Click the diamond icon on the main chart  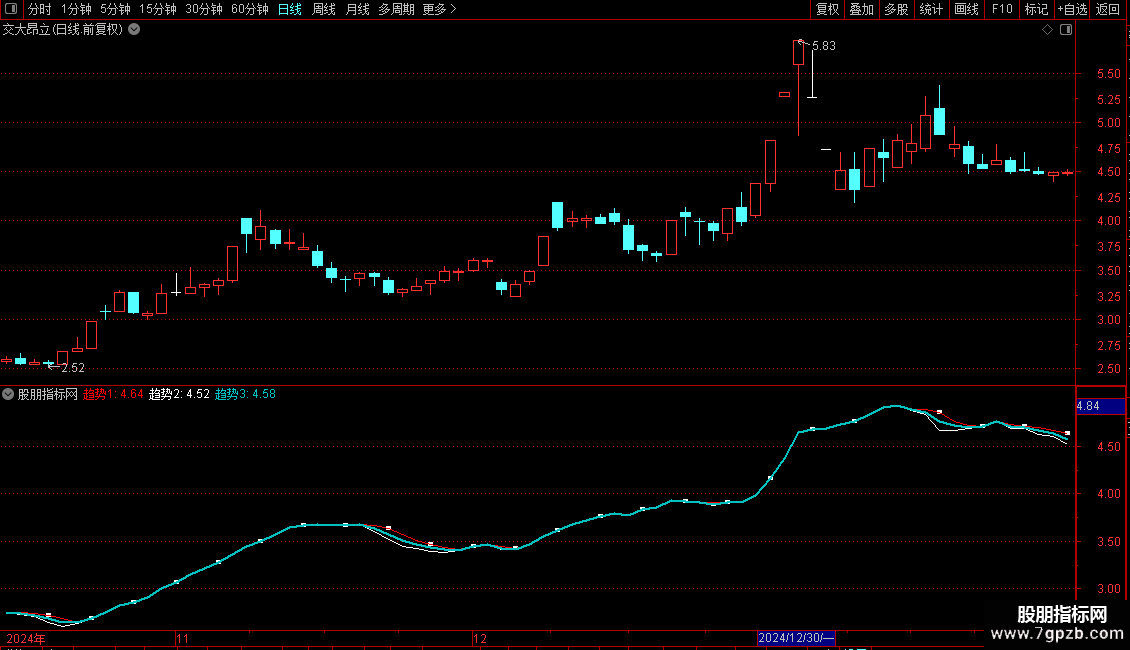point(1048,30)
